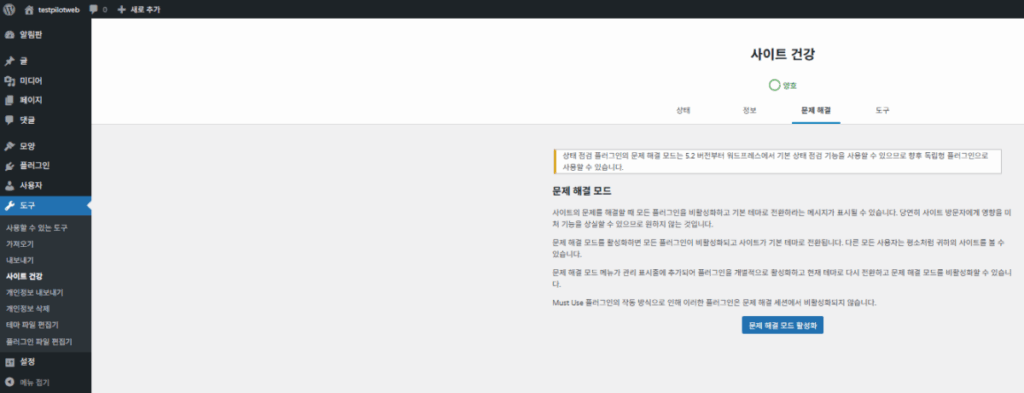Switch to the 정보 tab
This screenshot has height=393, width=1024.
[x=749, y=110]
